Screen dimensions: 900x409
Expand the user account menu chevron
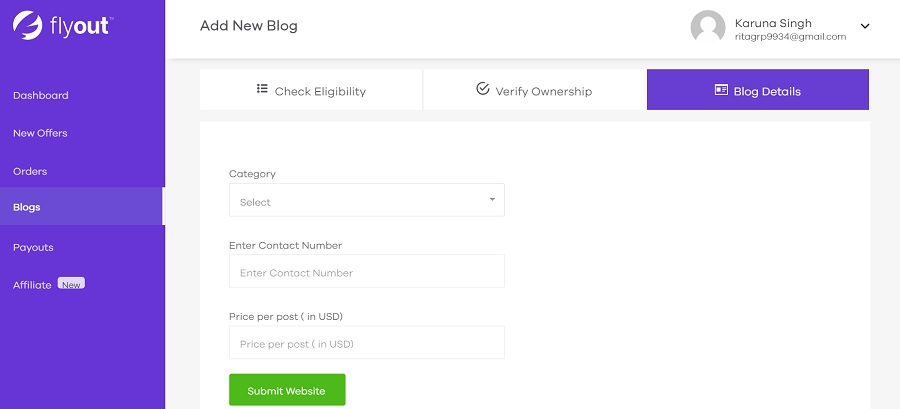click(x=865, y=27)
